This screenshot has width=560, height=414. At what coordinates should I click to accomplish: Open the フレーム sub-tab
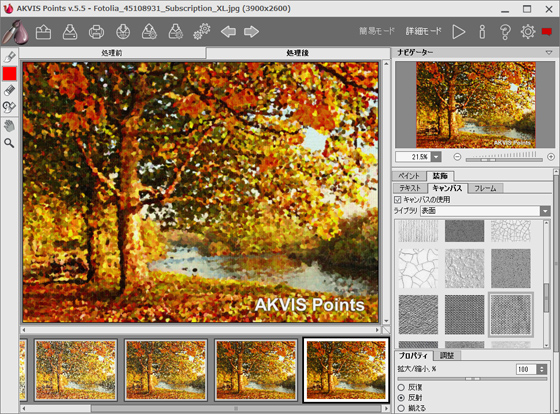[x=485, y=188]
